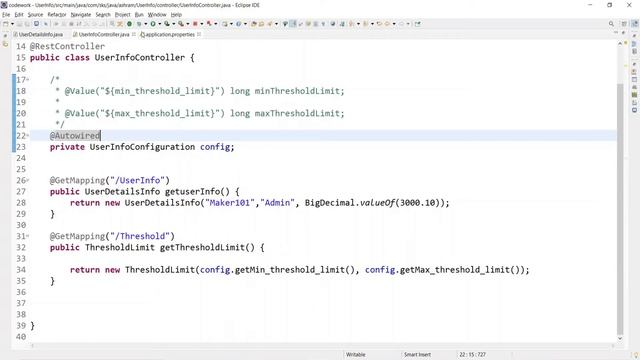Open the External Tools dropdown arrow
Screen dimensions: 640x360
coord(187,24)
